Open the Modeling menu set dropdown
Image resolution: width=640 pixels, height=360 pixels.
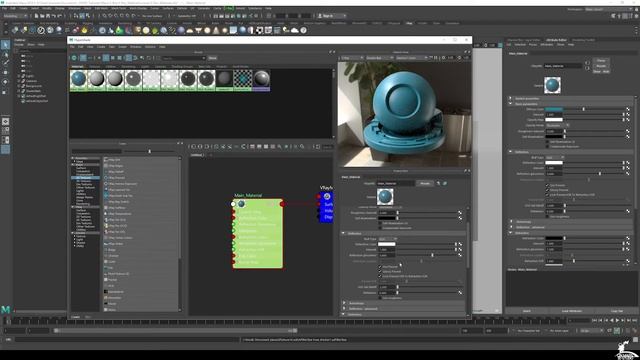(x=15, y=16)
